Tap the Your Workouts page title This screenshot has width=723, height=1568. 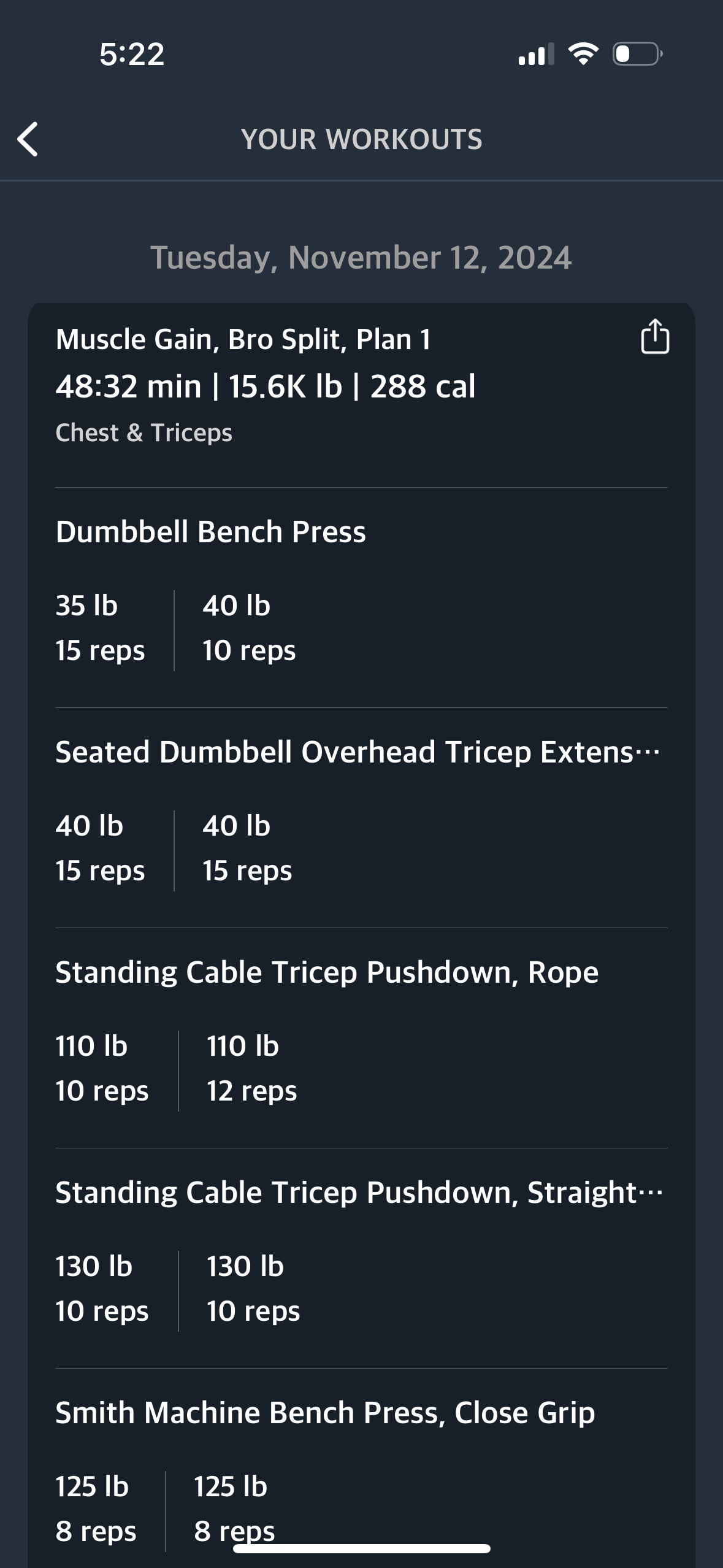(362, 139)
